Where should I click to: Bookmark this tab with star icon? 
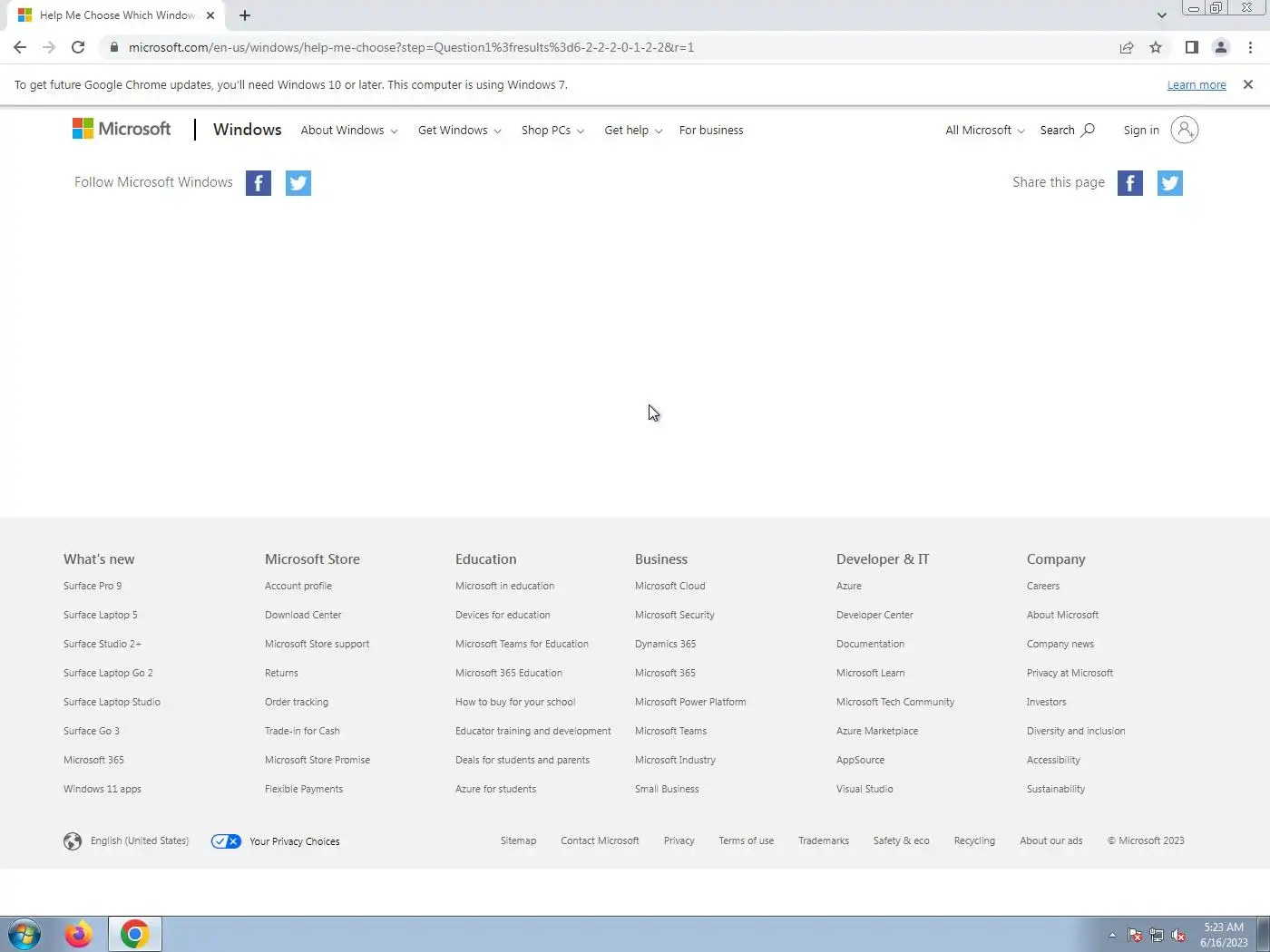pos(1156,47)
